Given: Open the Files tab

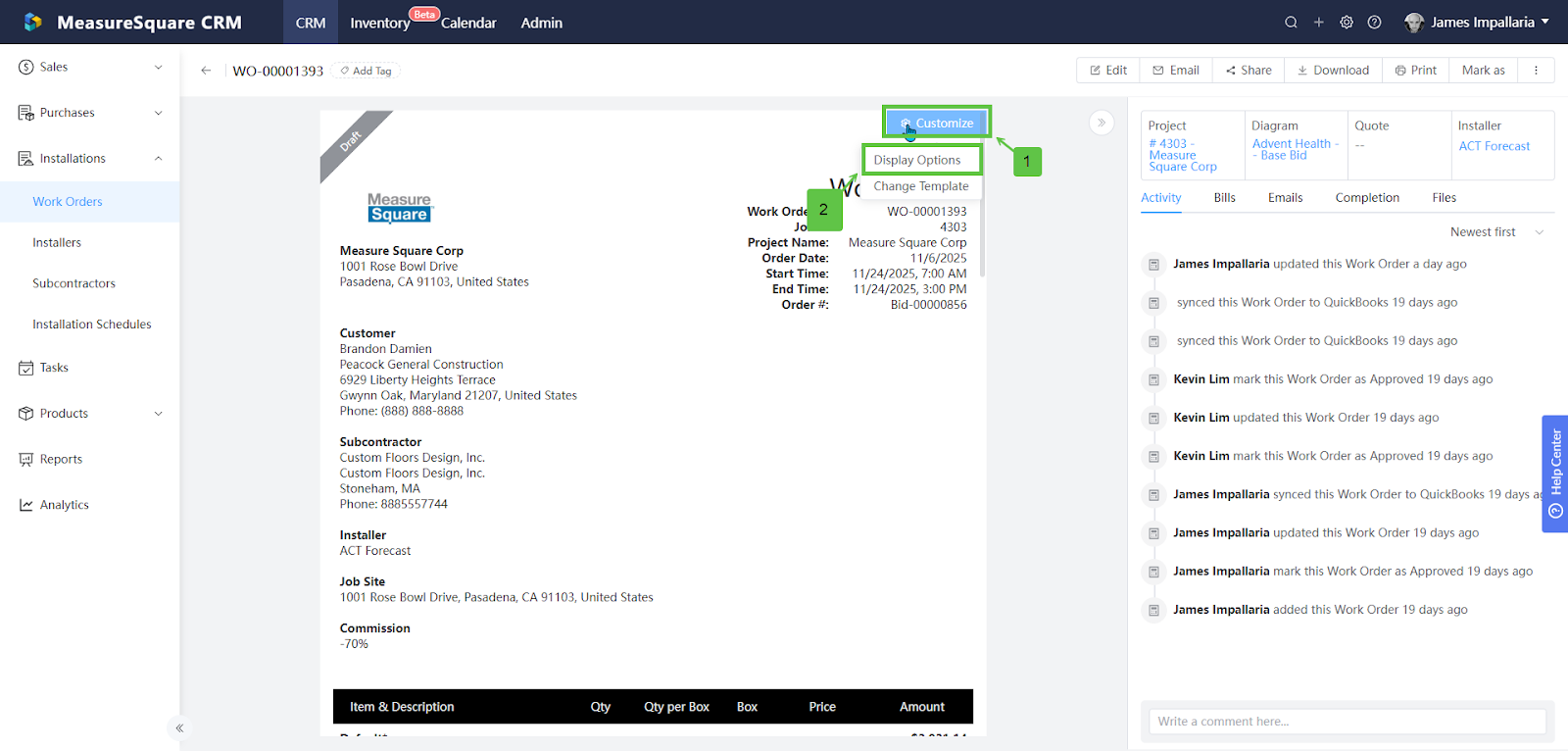Looking at the screenshot, I should coord(1445,198).
